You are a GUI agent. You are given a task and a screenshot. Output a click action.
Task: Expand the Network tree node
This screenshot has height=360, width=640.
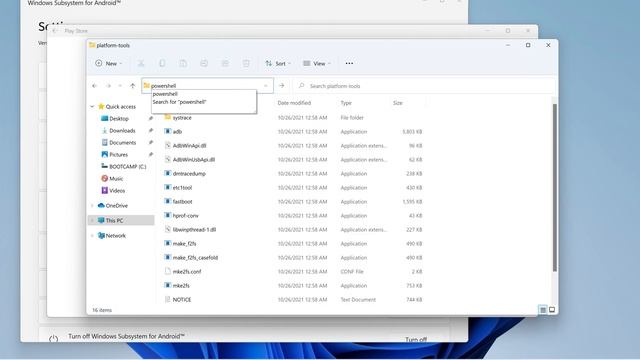pyautogui.click(x=92, y=236)
